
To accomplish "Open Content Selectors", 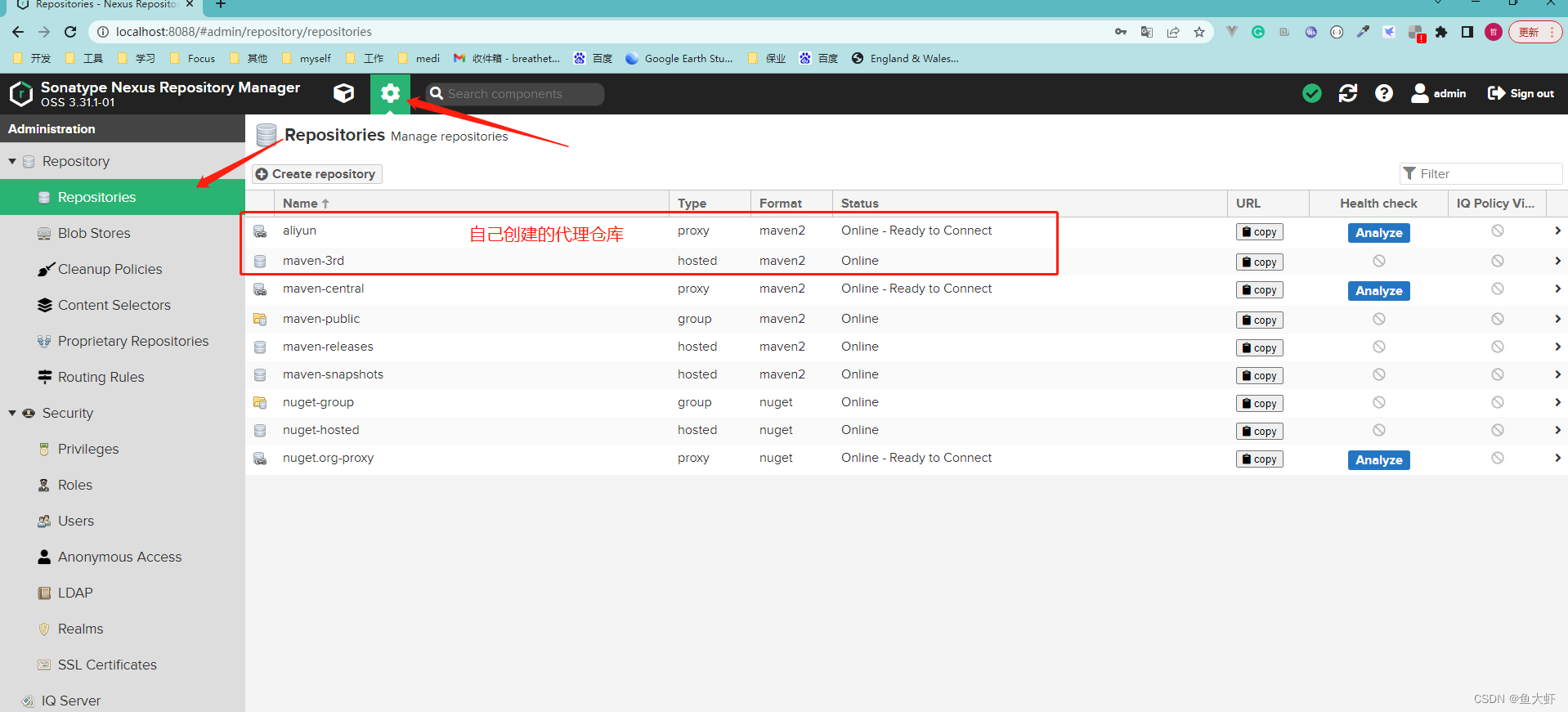I will [x=114, y=305].
